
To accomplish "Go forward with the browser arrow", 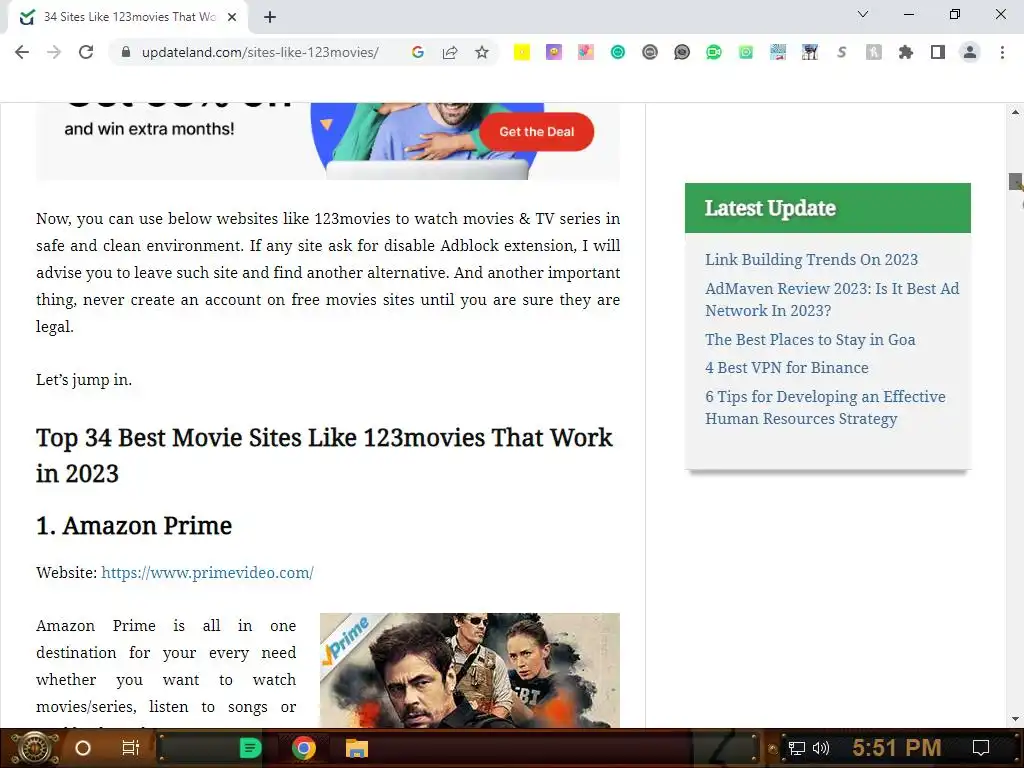I will point(54,52).
